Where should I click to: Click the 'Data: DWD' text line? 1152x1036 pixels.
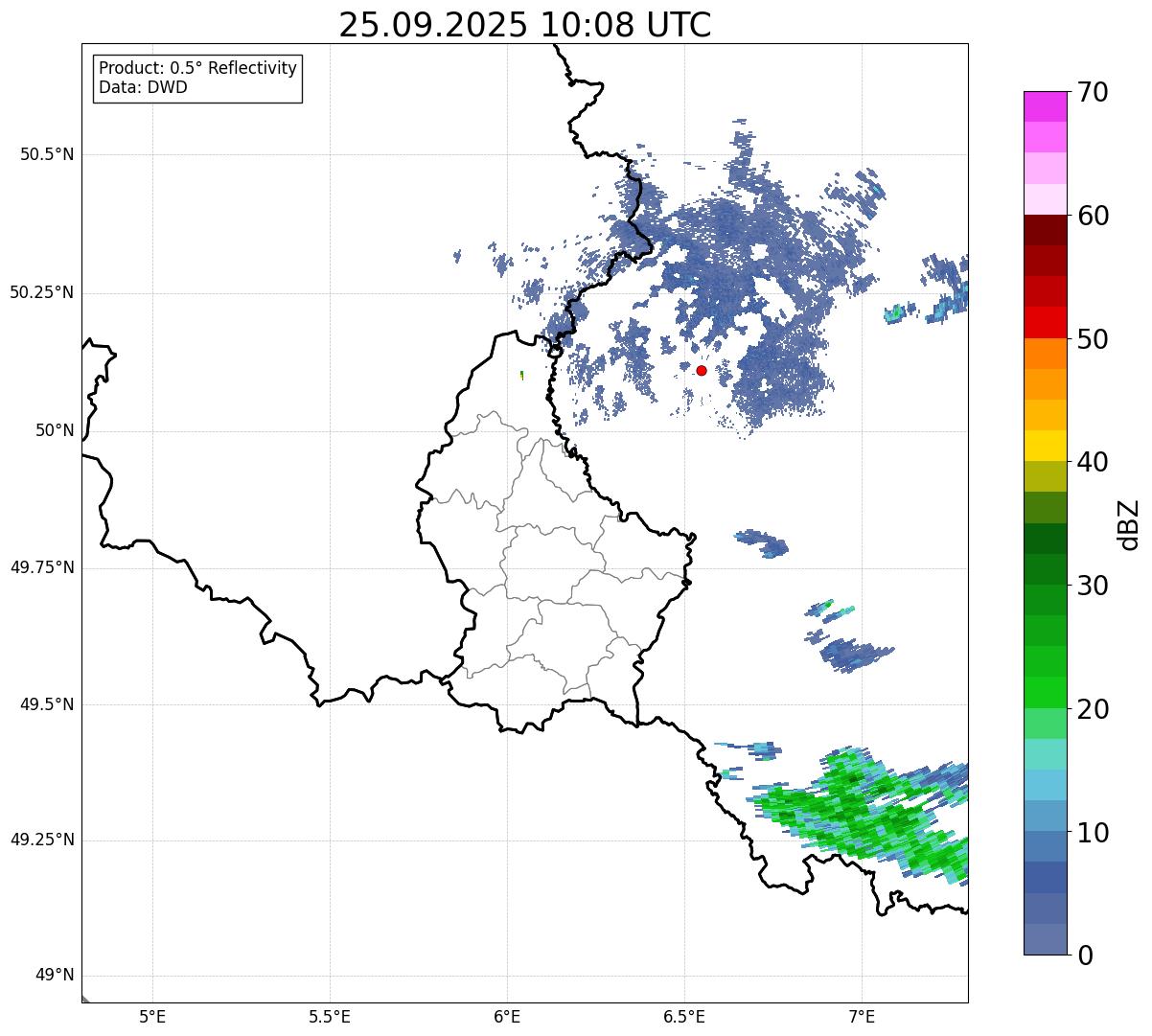point(143,88)
